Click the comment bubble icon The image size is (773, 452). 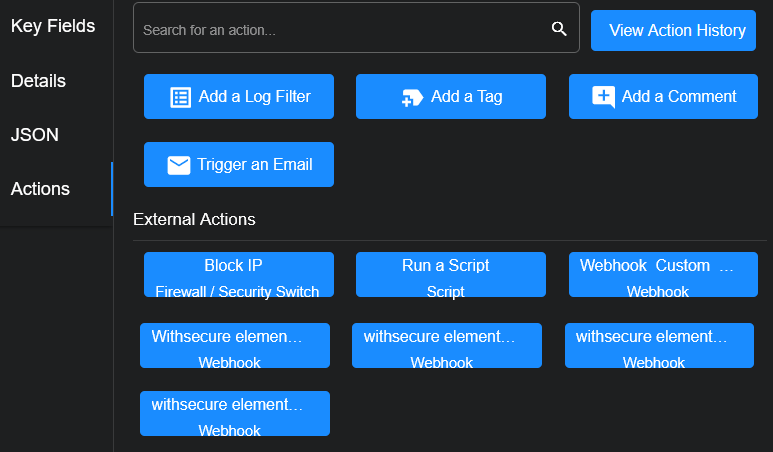pyautogui.click(x=603, y=97)
